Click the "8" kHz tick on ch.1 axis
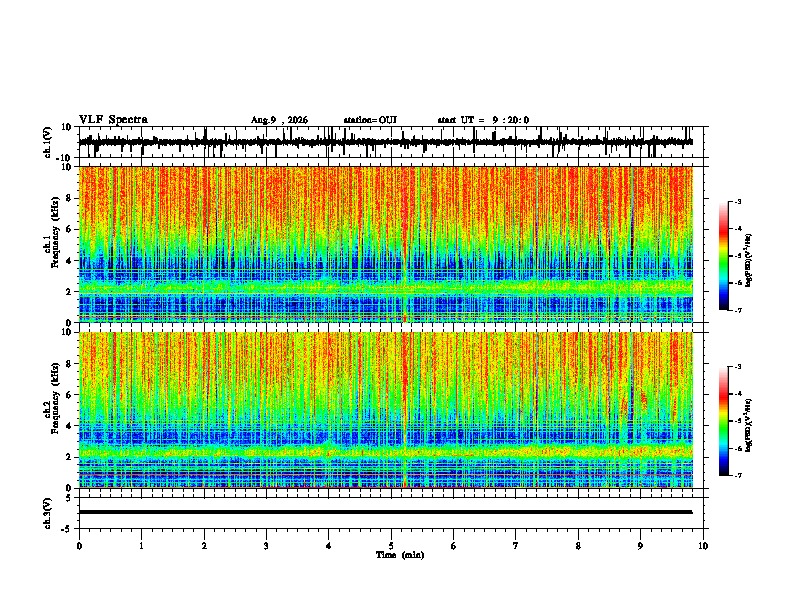 click(69, 198)
